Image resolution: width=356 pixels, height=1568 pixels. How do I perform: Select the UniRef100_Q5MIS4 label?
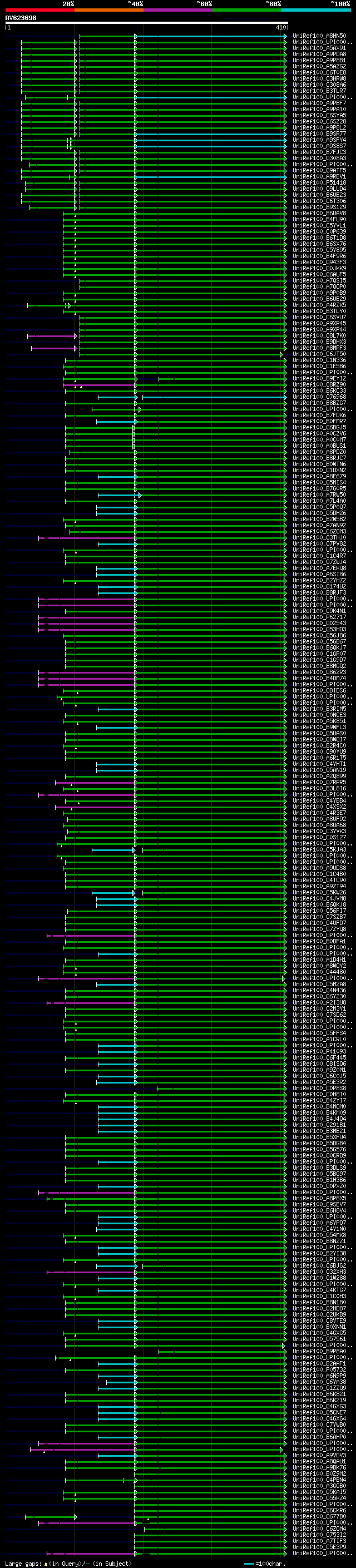[319, 482]
